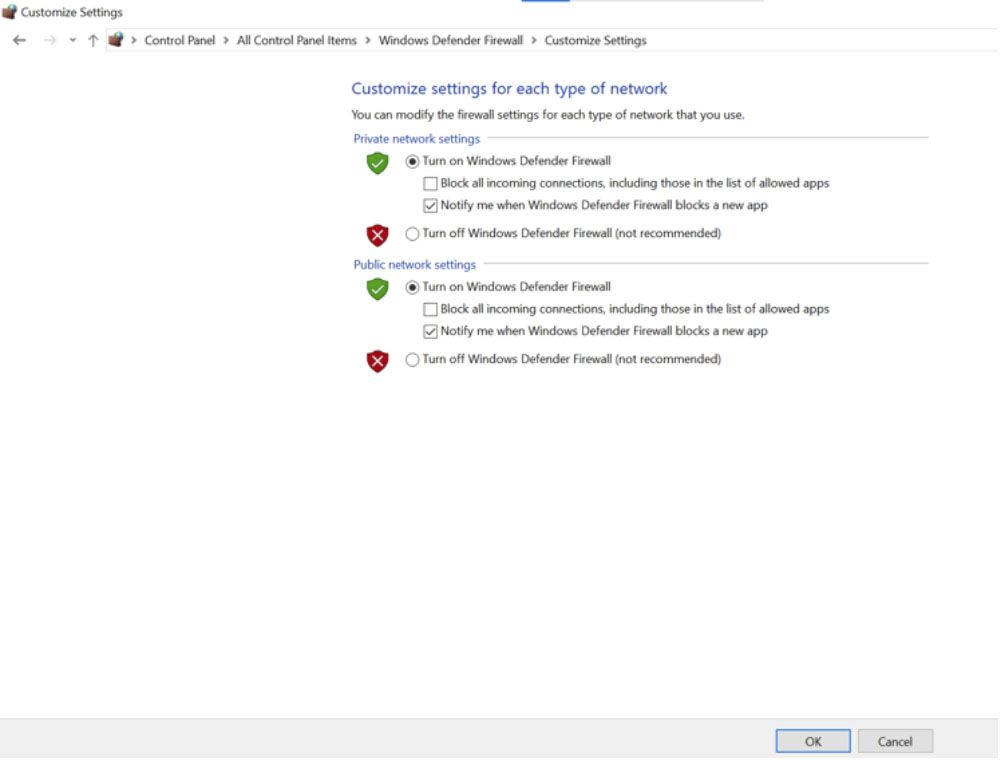Check Block all incoming connections for Public network

430,310
